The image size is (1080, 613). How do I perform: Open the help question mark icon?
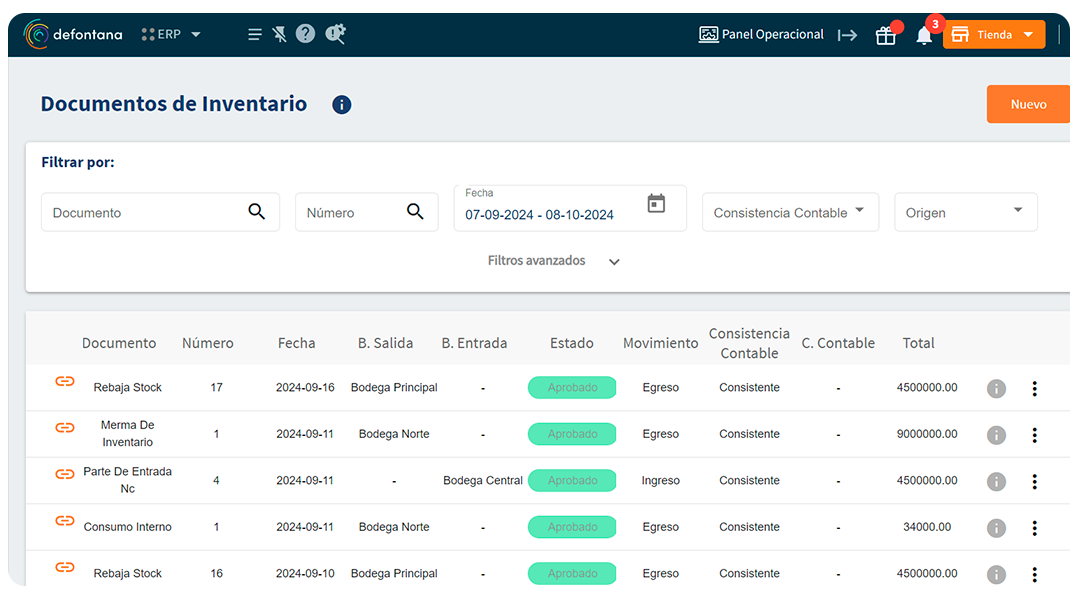pos(306,34)
